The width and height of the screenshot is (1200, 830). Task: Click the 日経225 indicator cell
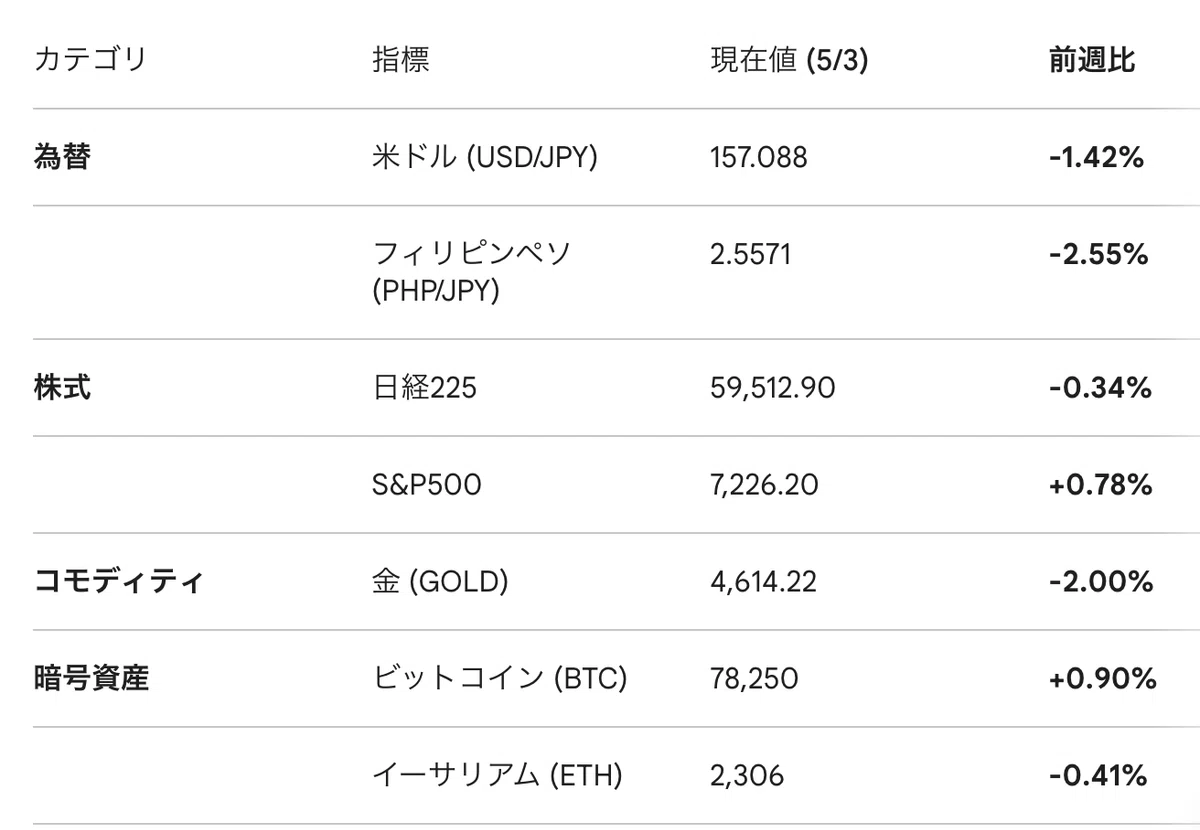click(424, 388)
